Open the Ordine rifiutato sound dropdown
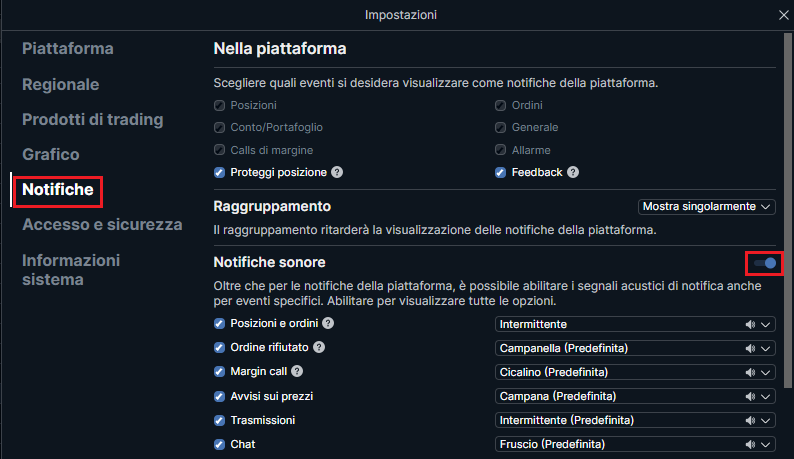The image size is (794, 459). coord(635,349)
